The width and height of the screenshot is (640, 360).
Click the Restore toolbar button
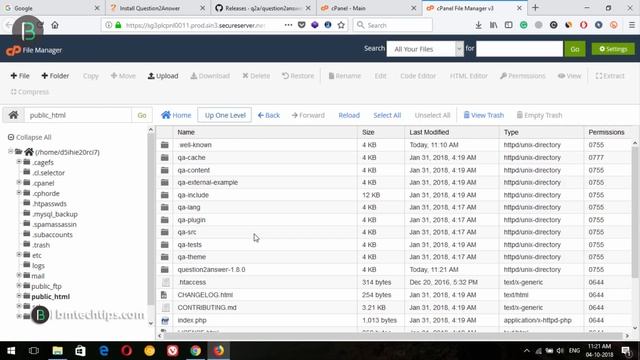pyautogui.click(x=298, y=76)
